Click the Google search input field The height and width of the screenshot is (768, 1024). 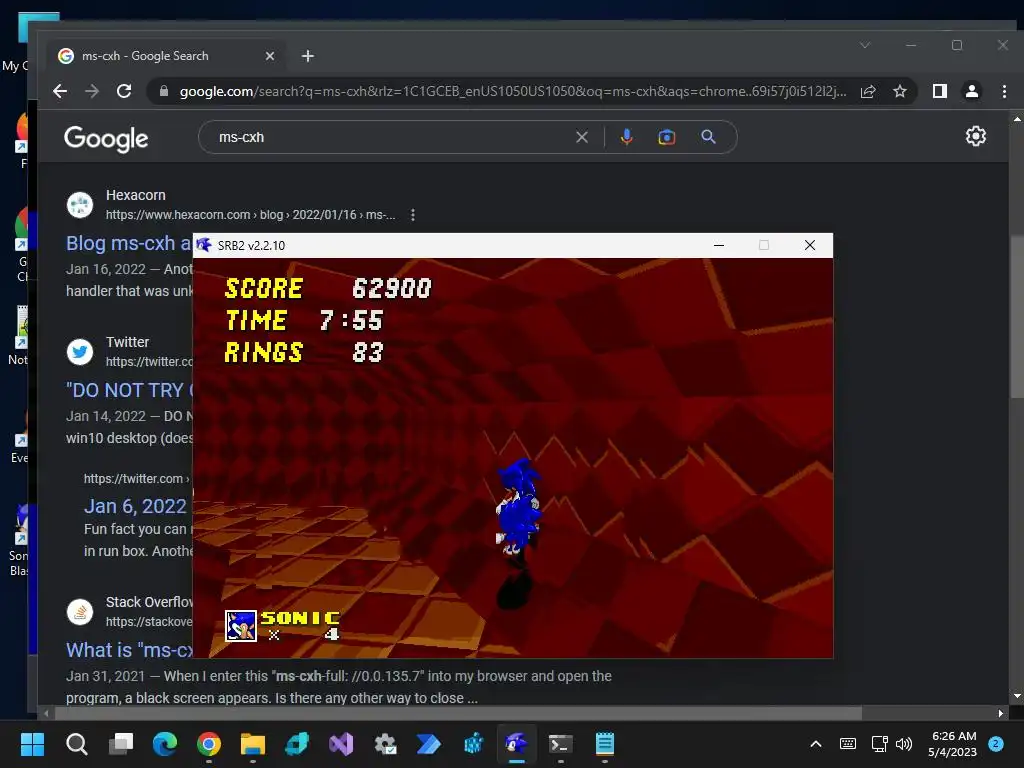(392, 137)
